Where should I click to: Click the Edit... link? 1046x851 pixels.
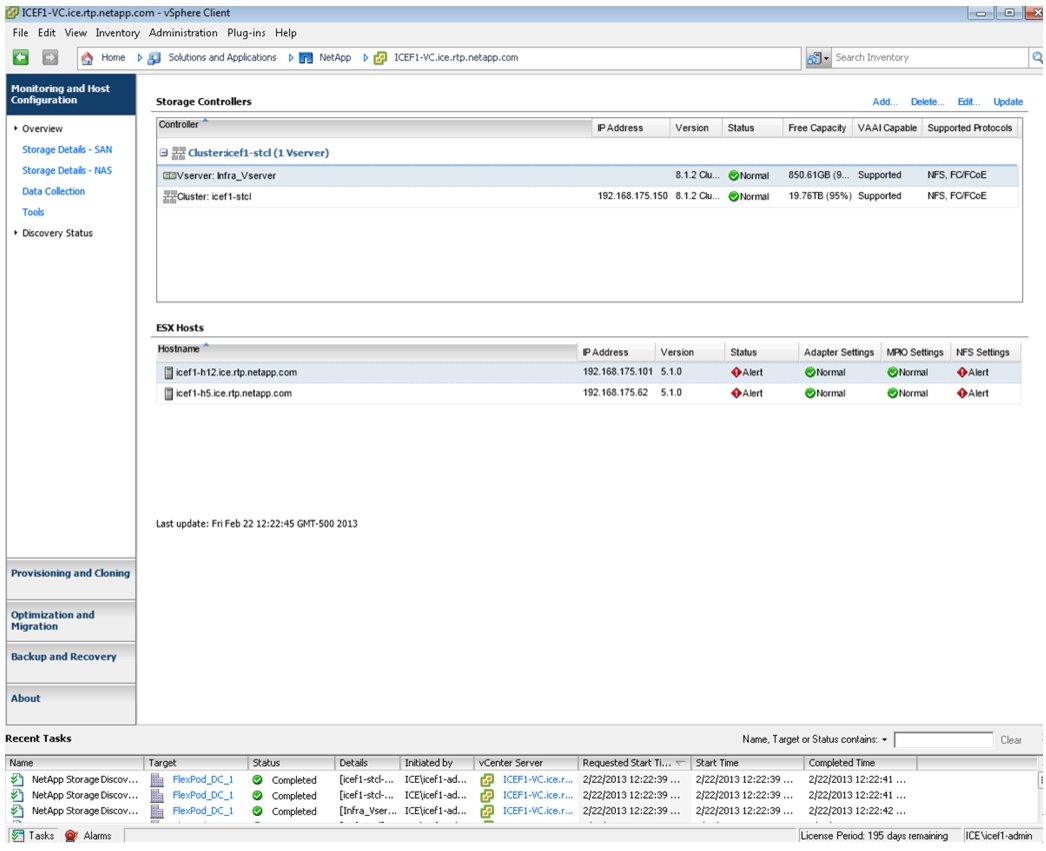tap(969, 102)
